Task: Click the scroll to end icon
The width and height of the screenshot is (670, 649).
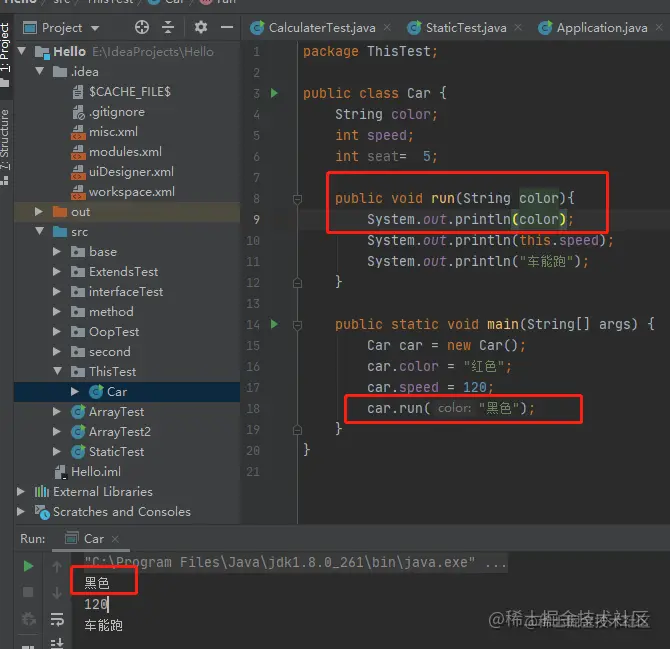Action: 57,643
